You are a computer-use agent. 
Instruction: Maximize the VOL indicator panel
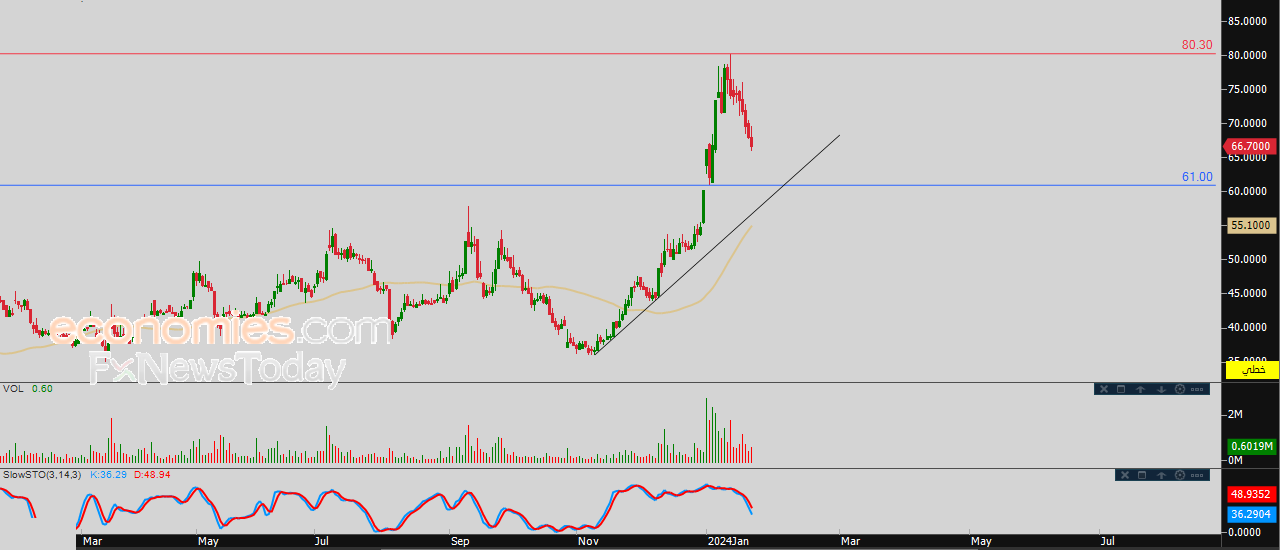coord(1121,389)
